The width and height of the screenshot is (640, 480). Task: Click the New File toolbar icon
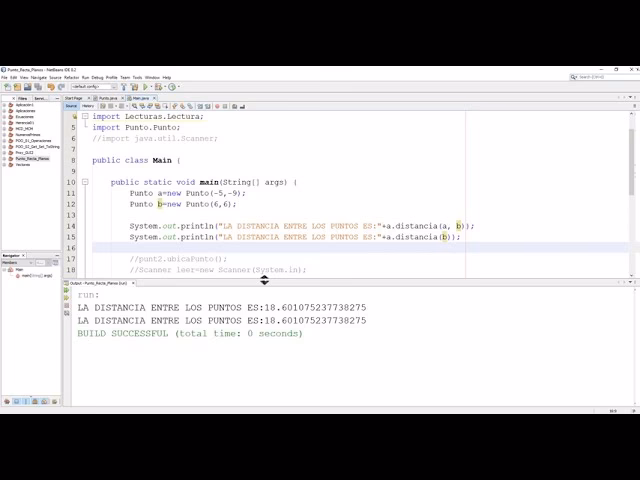(x=7, y=87)
